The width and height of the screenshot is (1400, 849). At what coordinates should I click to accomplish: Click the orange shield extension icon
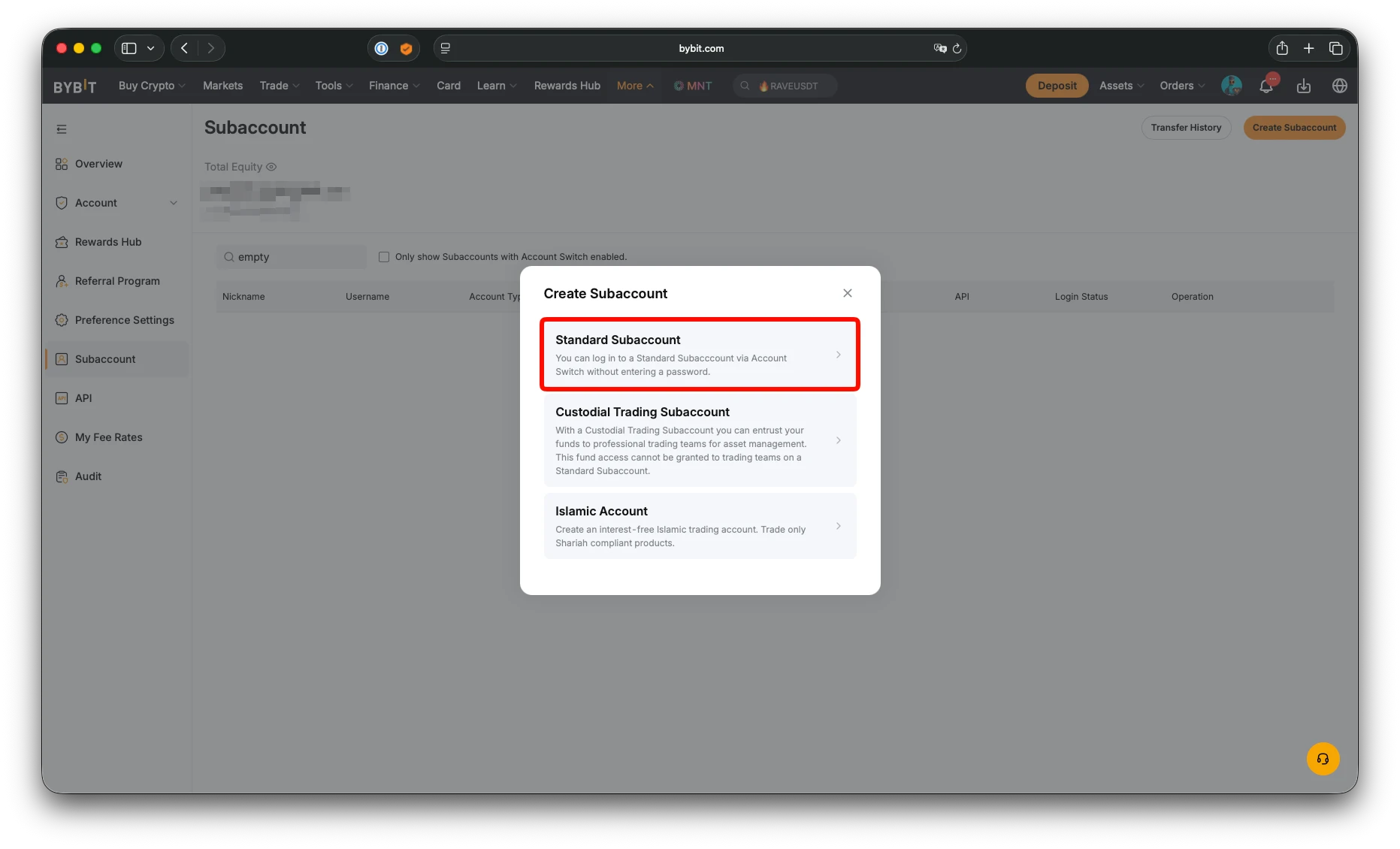coord(406,48)
